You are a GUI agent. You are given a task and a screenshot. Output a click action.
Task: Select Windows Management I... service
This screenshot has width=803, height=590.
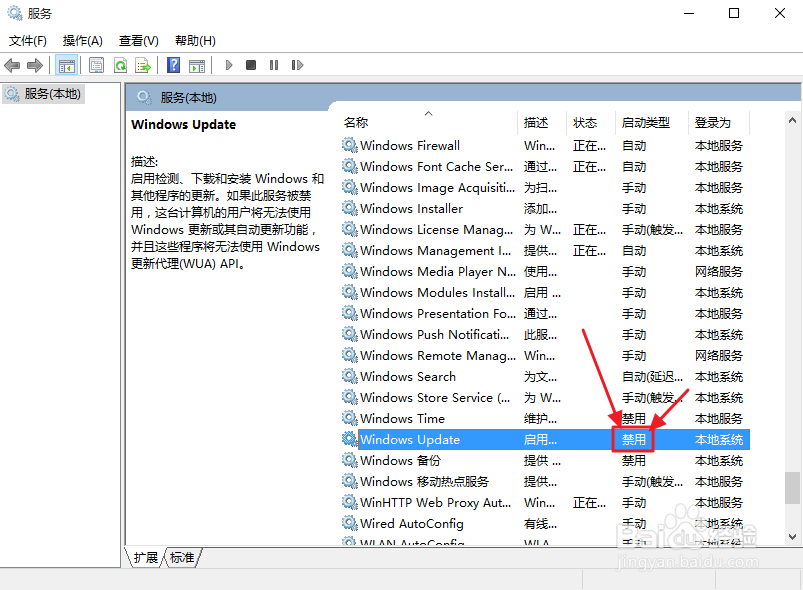(x=545, y=250)
